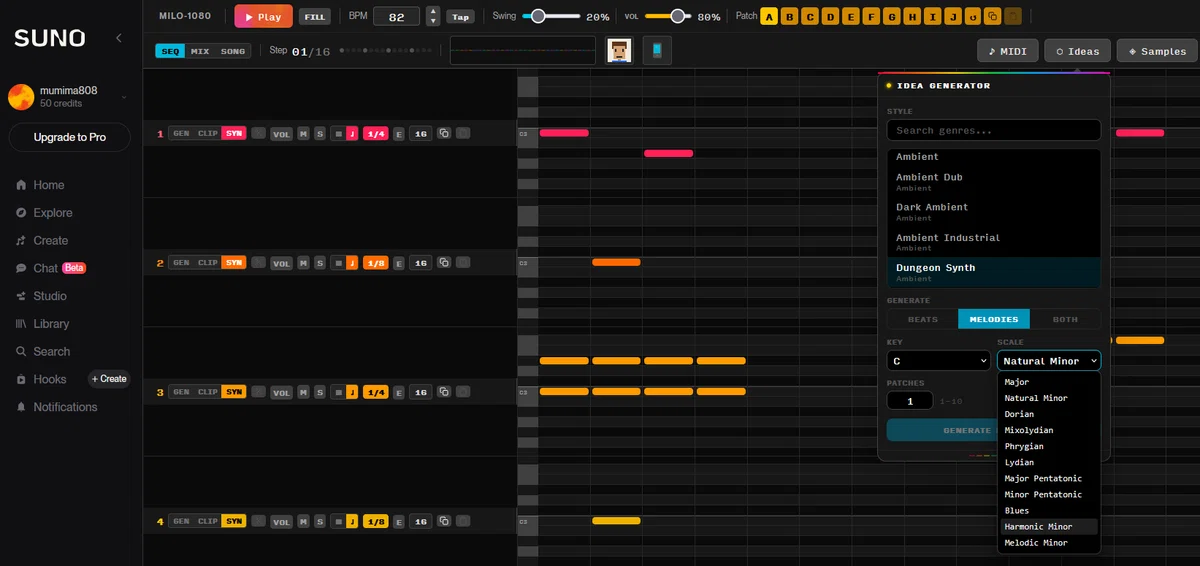Open Home from the sidebar

[x=40, y=185]
